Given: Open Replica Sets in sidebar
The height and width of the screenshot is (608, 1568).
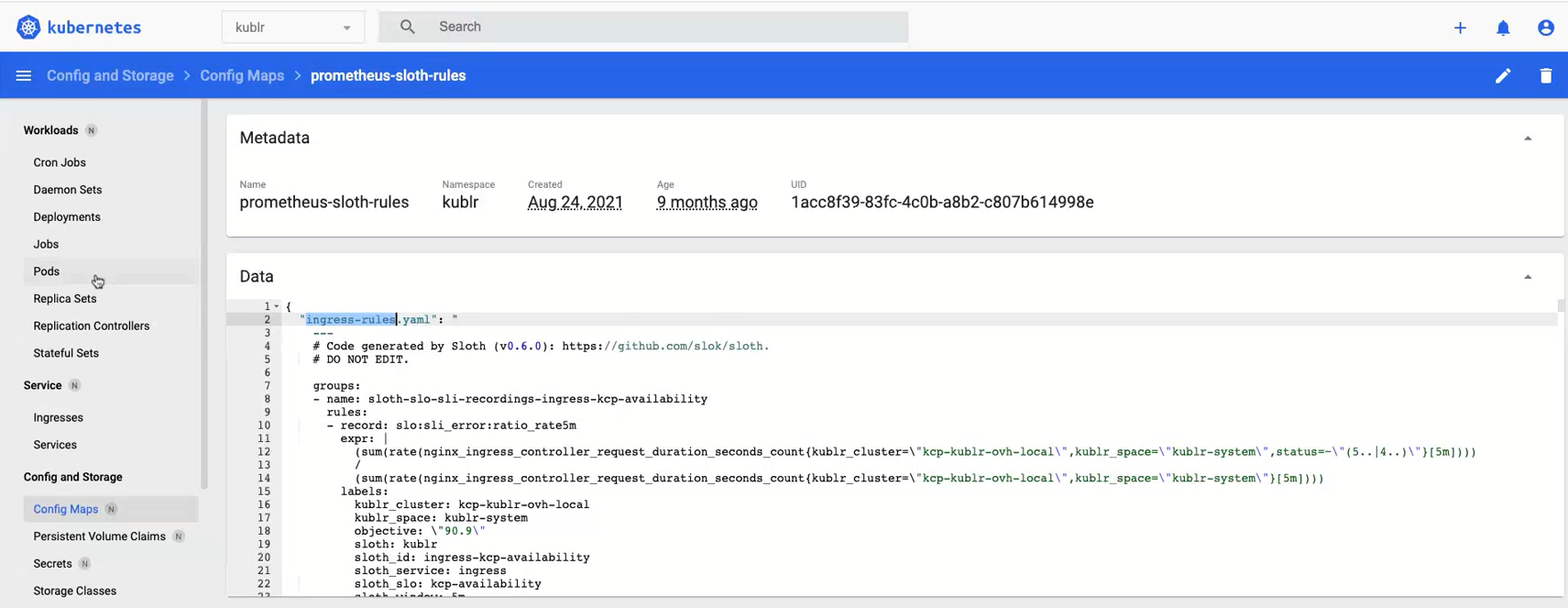Looking at the screenshot, I should click(65, 299).
